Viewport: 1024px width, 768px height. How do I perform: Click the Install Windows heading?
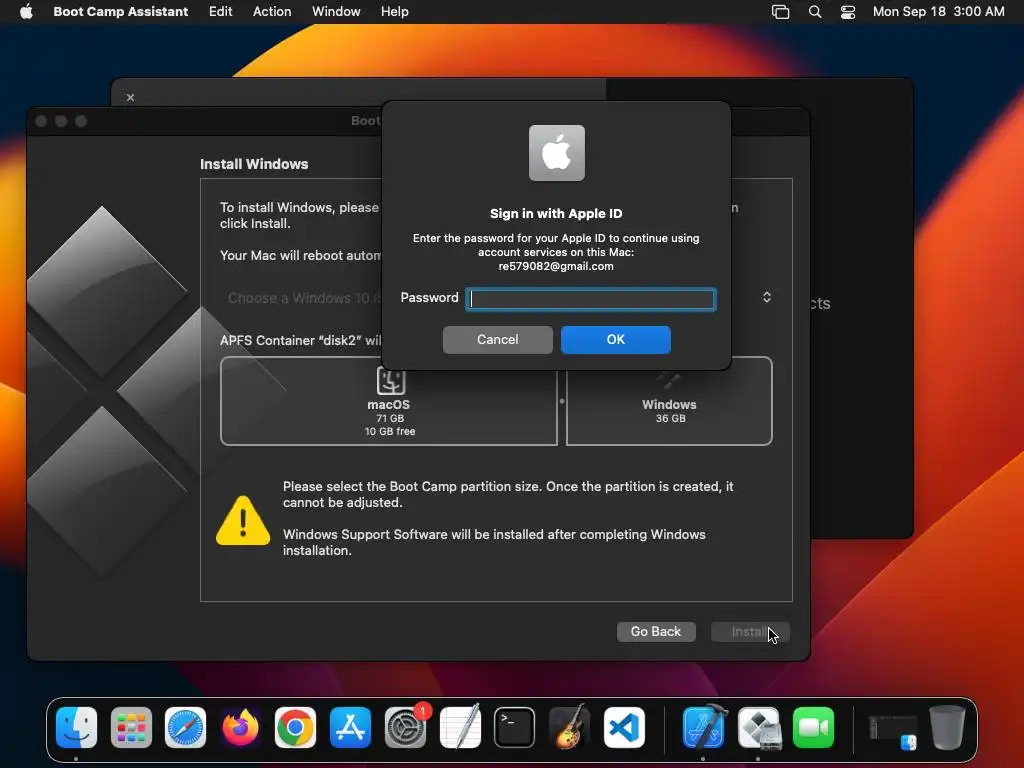click(254, 164)
